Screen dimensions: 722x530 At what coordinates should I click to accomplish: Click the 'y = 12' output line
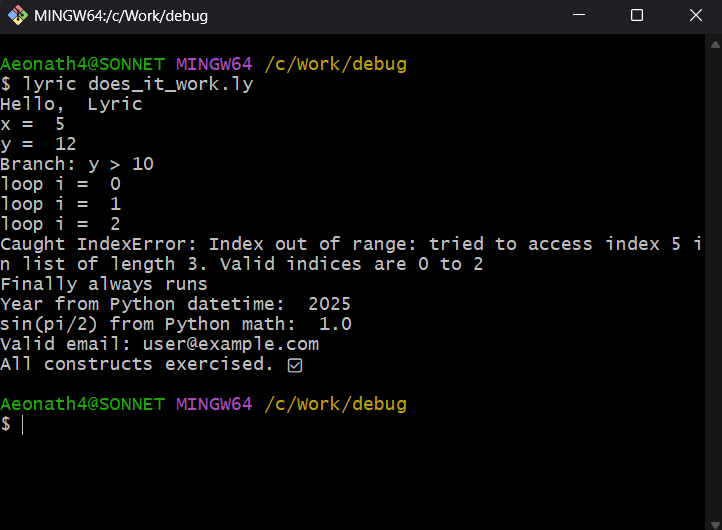pos(38,144)
